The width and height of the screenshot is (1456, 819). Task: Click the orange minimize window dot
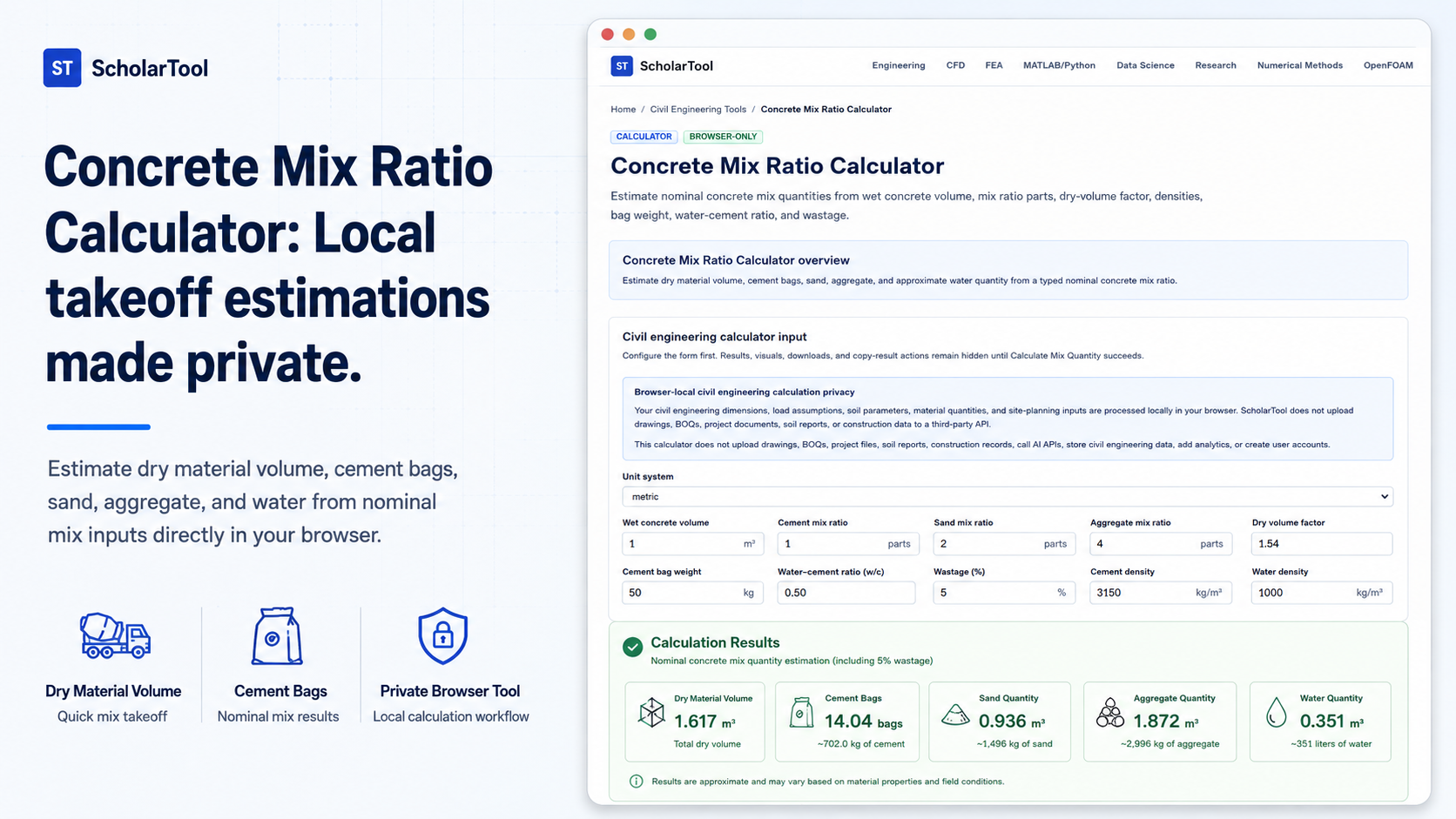(x=629, y=34)
